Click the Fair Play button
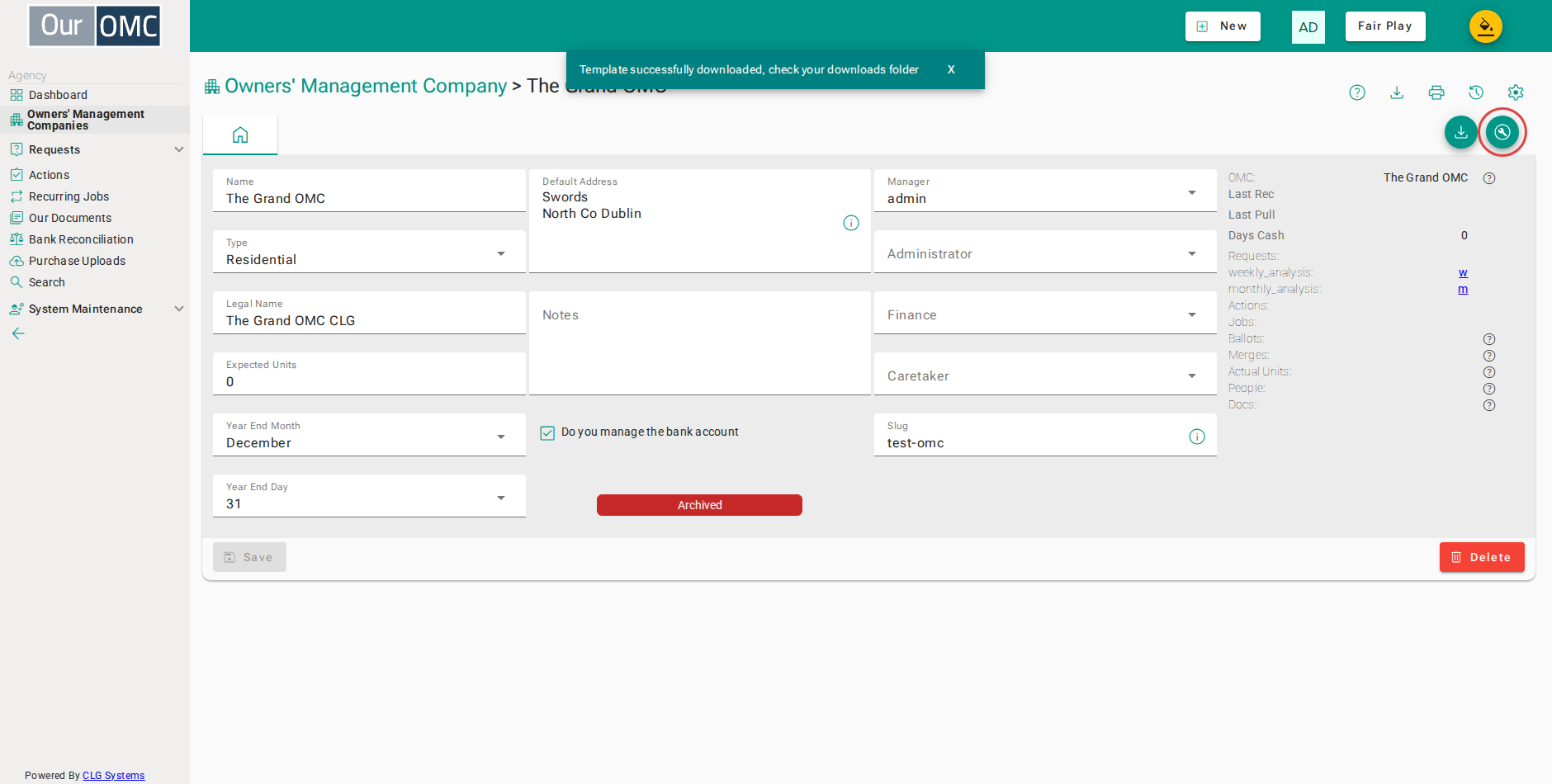This screenshot has width=1552, height=784. click(1385, 26)
